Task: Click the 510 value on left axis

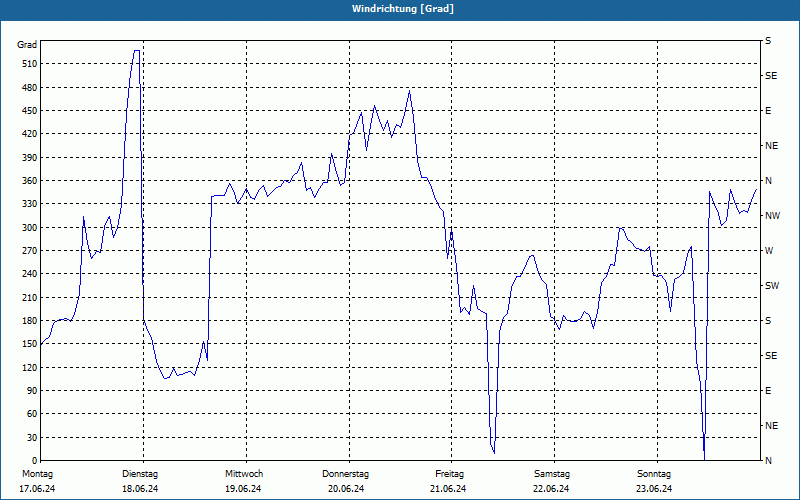Action: click(30, 64)
